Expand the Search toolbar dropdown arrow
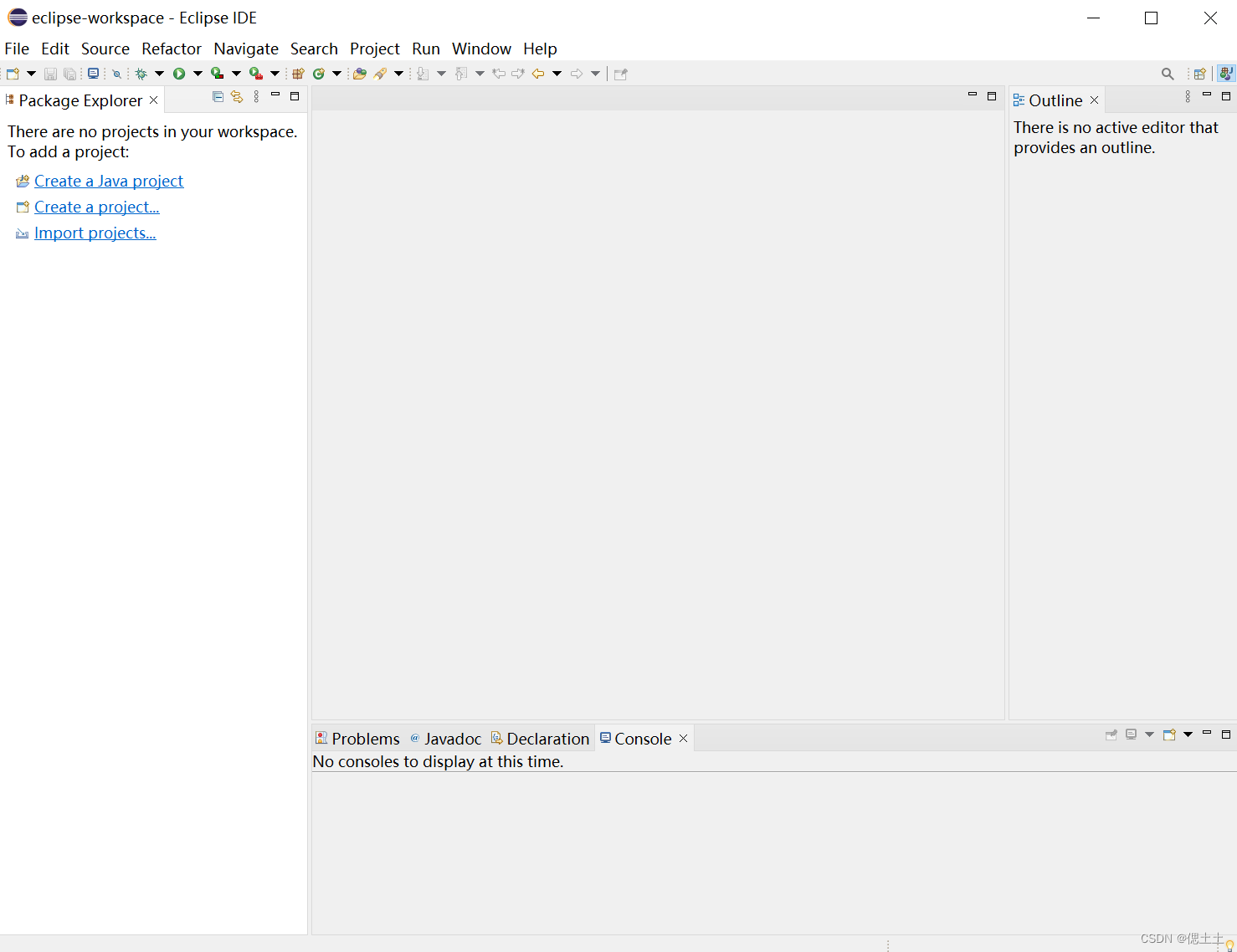The width and height of the screenshot is (1237, 952). click(x=398, y=74)
